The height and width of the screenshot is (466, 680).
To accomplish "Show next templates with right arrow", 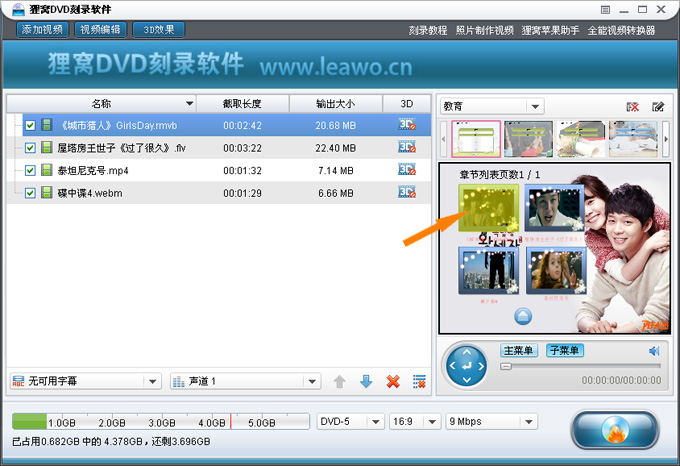I will pyautogui.click(x=666, y=139).
